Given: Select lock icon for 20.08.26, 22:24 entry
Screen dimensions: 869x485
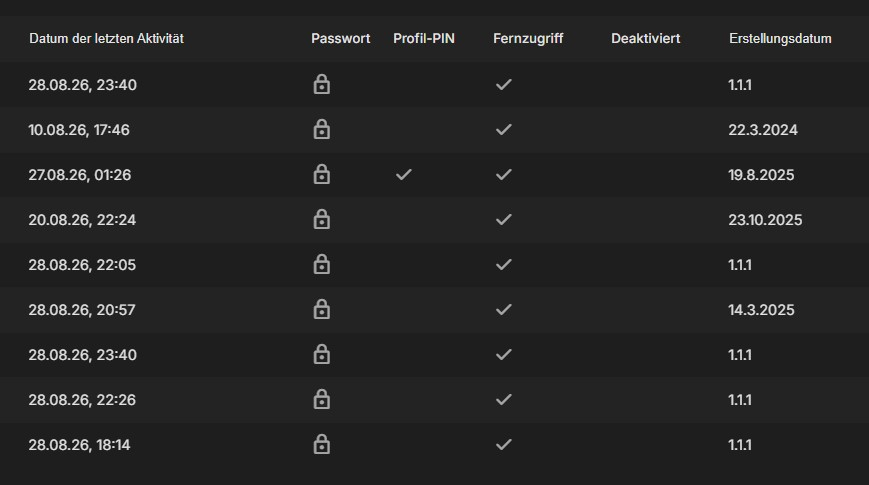Looking at the screenshot, I should pos(321,219).
